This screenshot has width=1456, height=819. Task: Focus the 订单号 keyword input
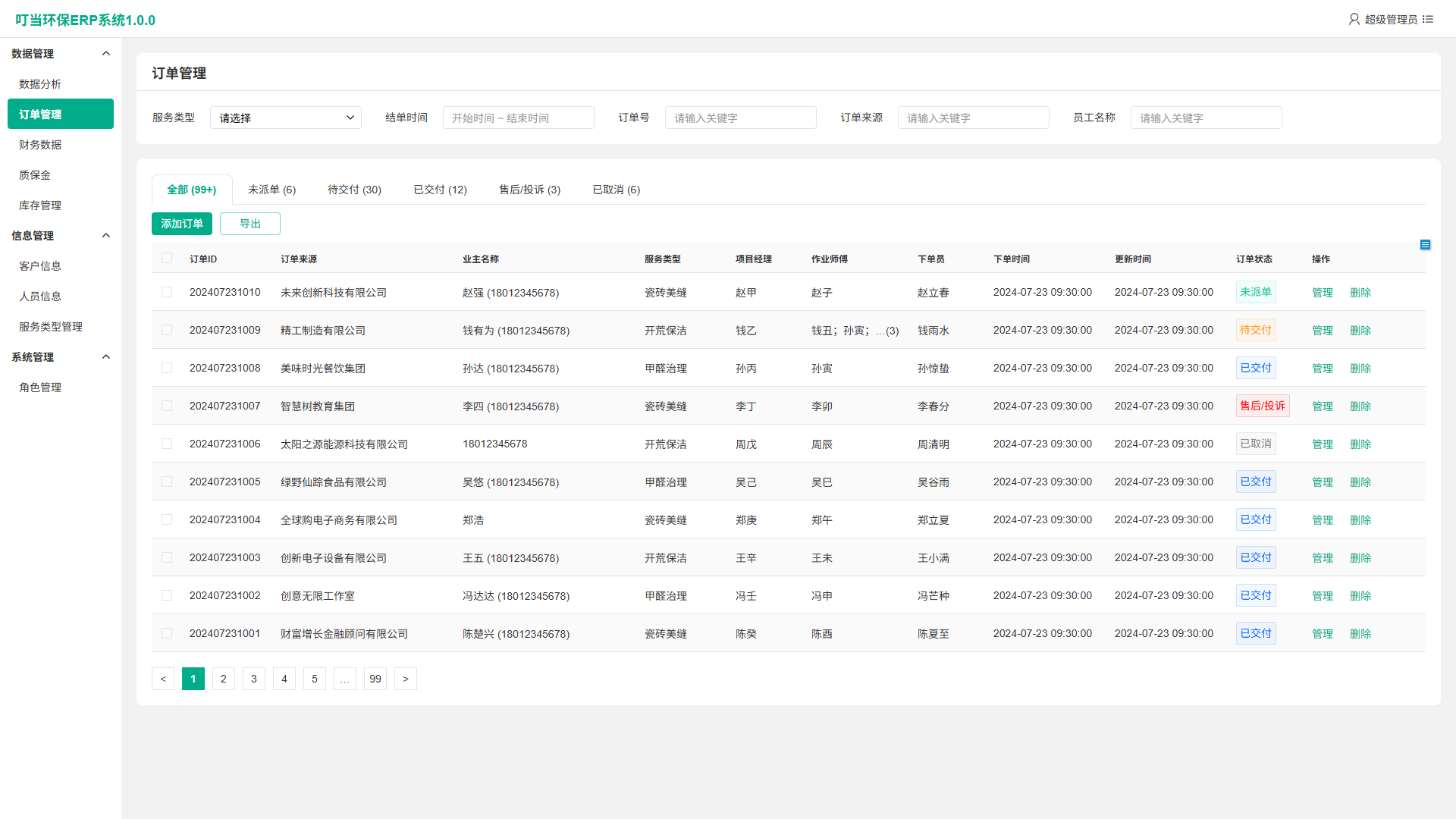(x=741, y=118)
